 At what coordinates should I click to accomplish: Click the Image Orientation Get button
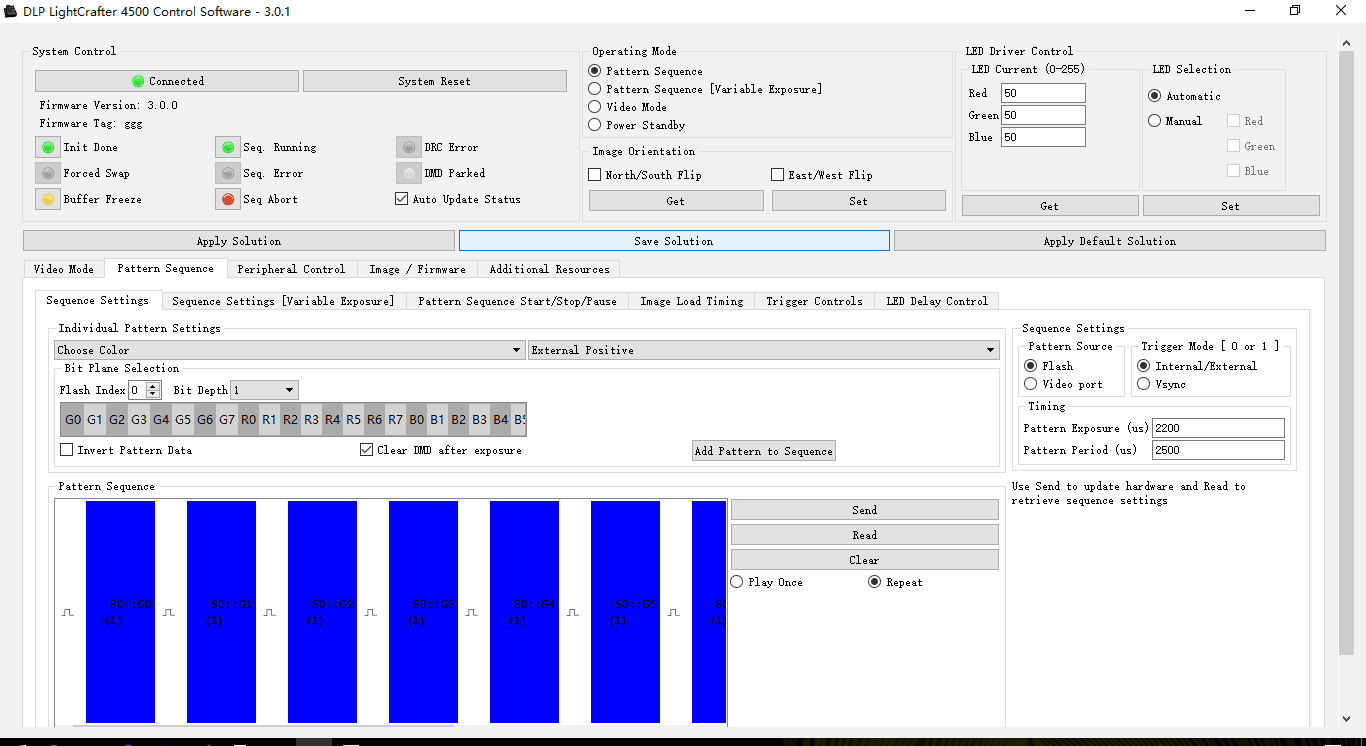676,201
